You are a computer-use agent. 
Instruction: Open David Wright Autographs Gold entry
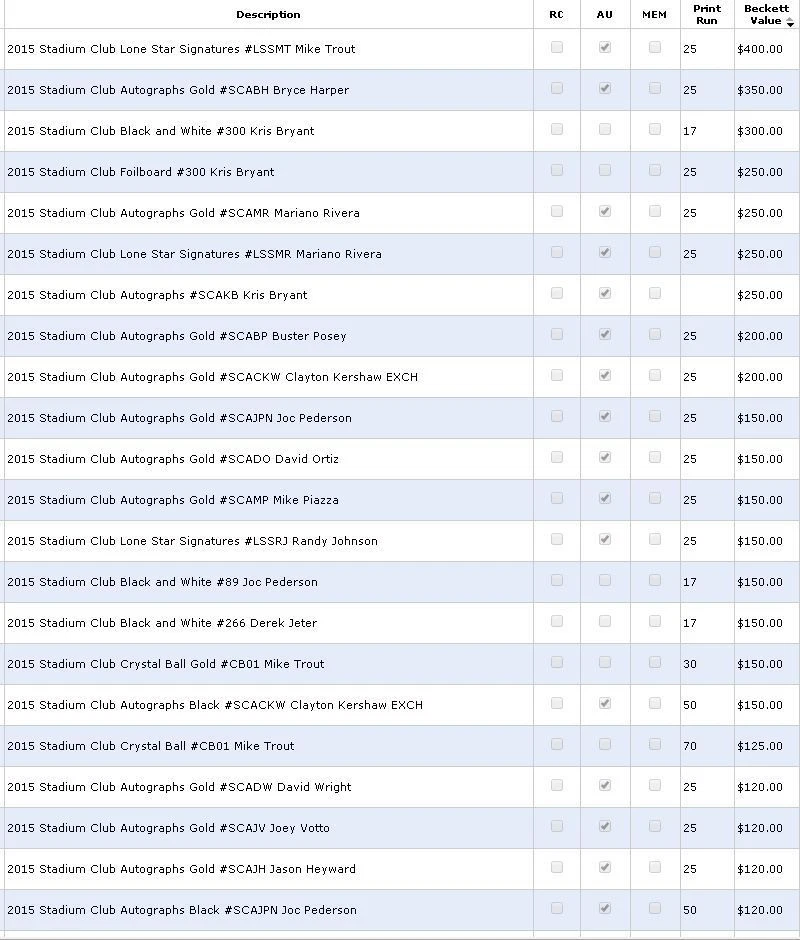(179, 787)
